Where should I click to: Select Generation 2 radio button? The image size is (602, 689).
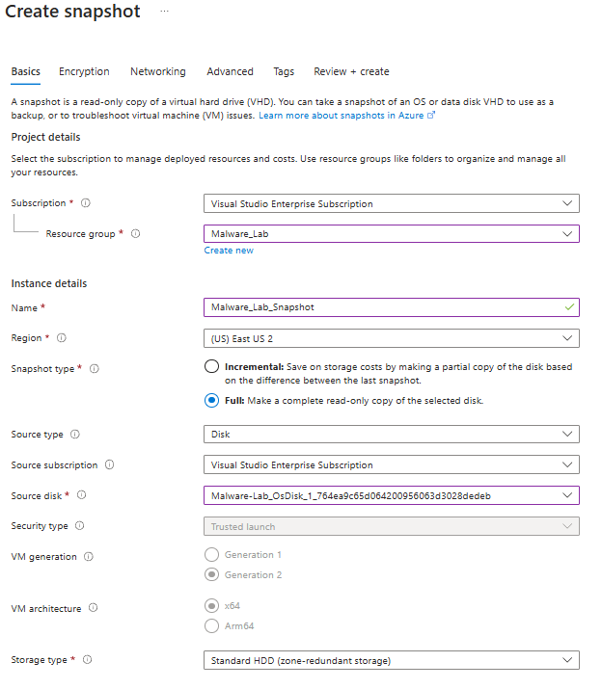point(212,575)
